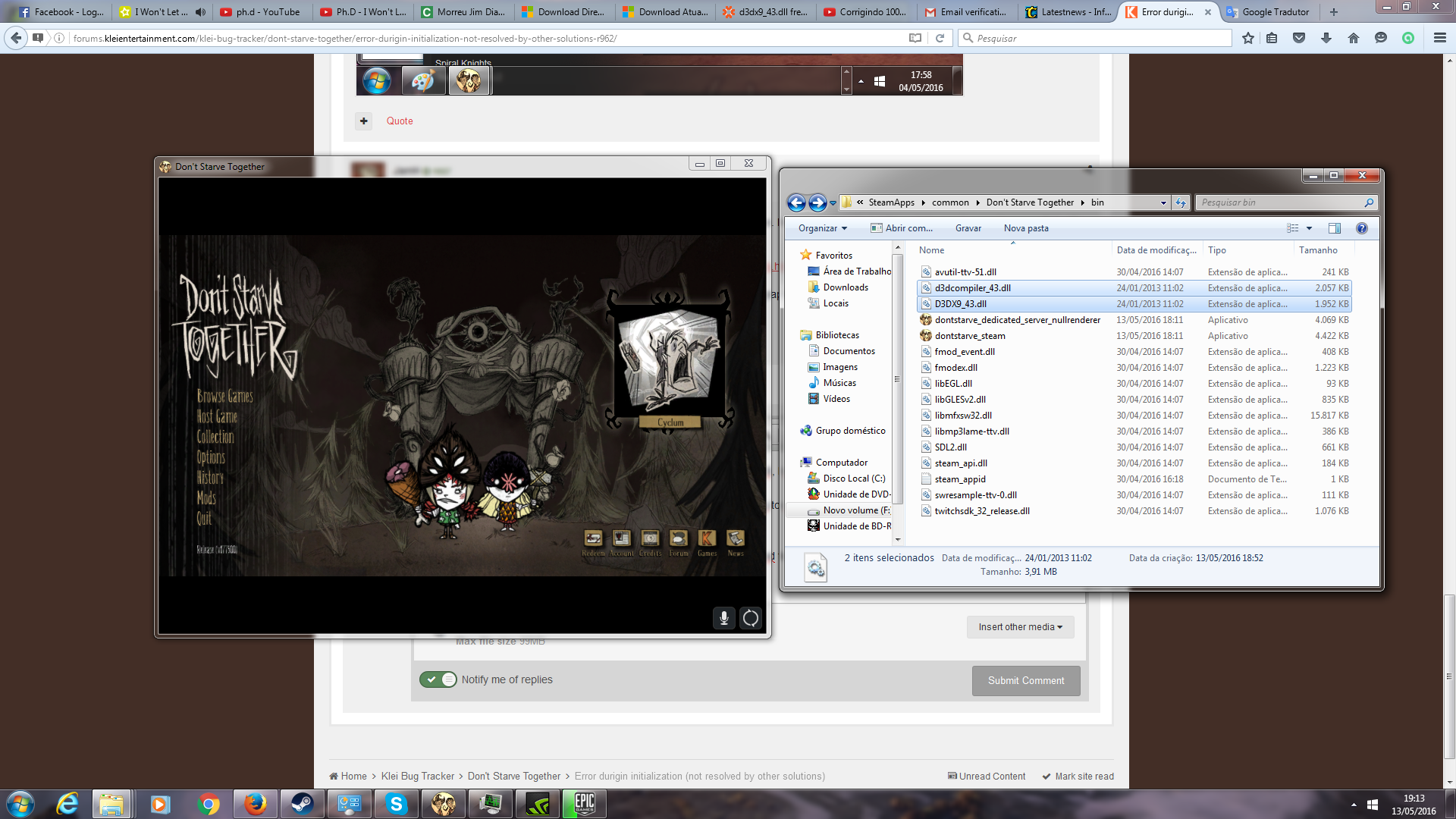Open Google Chrome from taskbar
Viewport: 1456px width, 819px height.
tap(208, 804)
